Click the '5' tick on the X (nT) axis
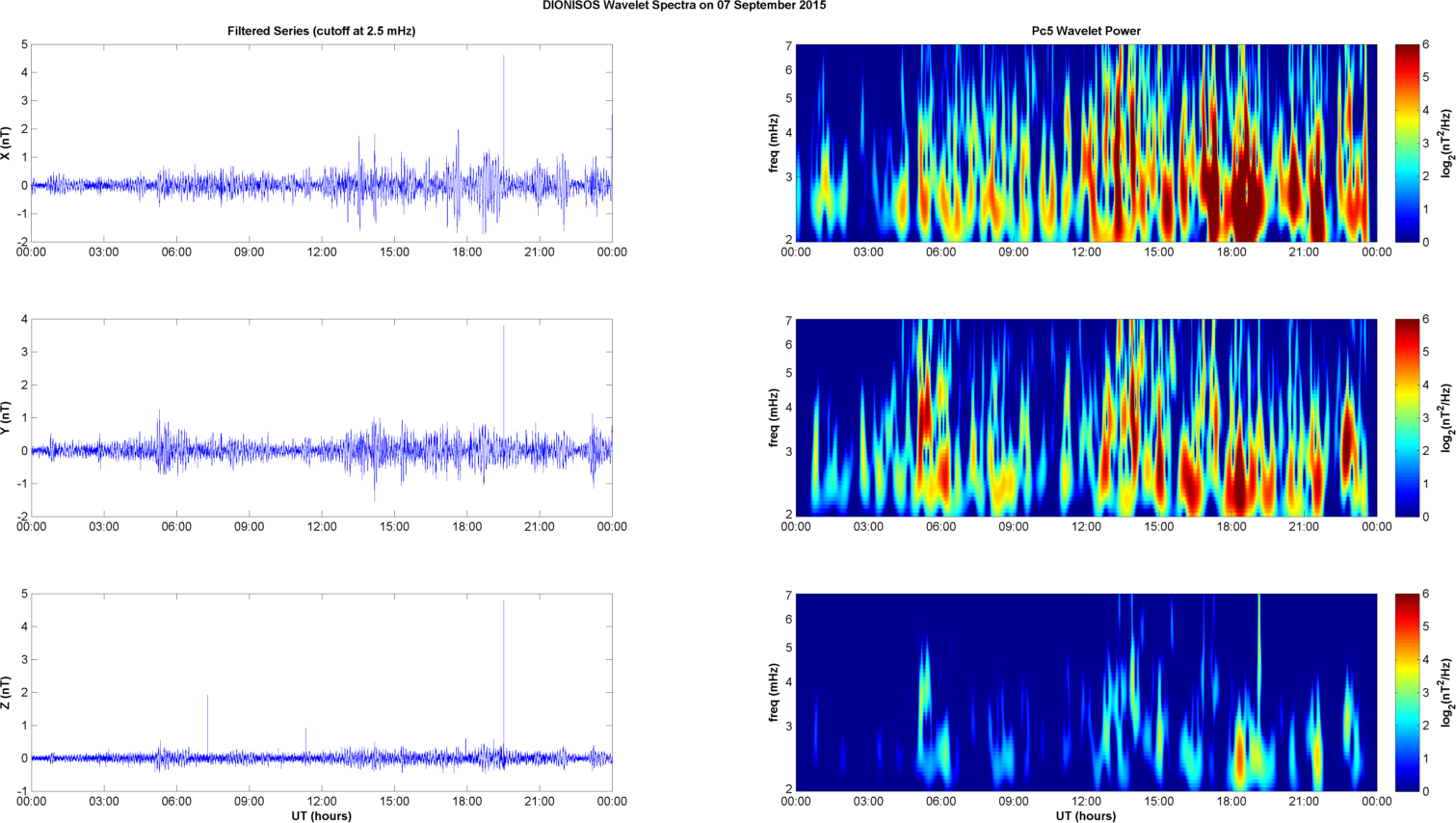Image resolution: width=1456 pixels, height=823 pixels. coord(24,45)
